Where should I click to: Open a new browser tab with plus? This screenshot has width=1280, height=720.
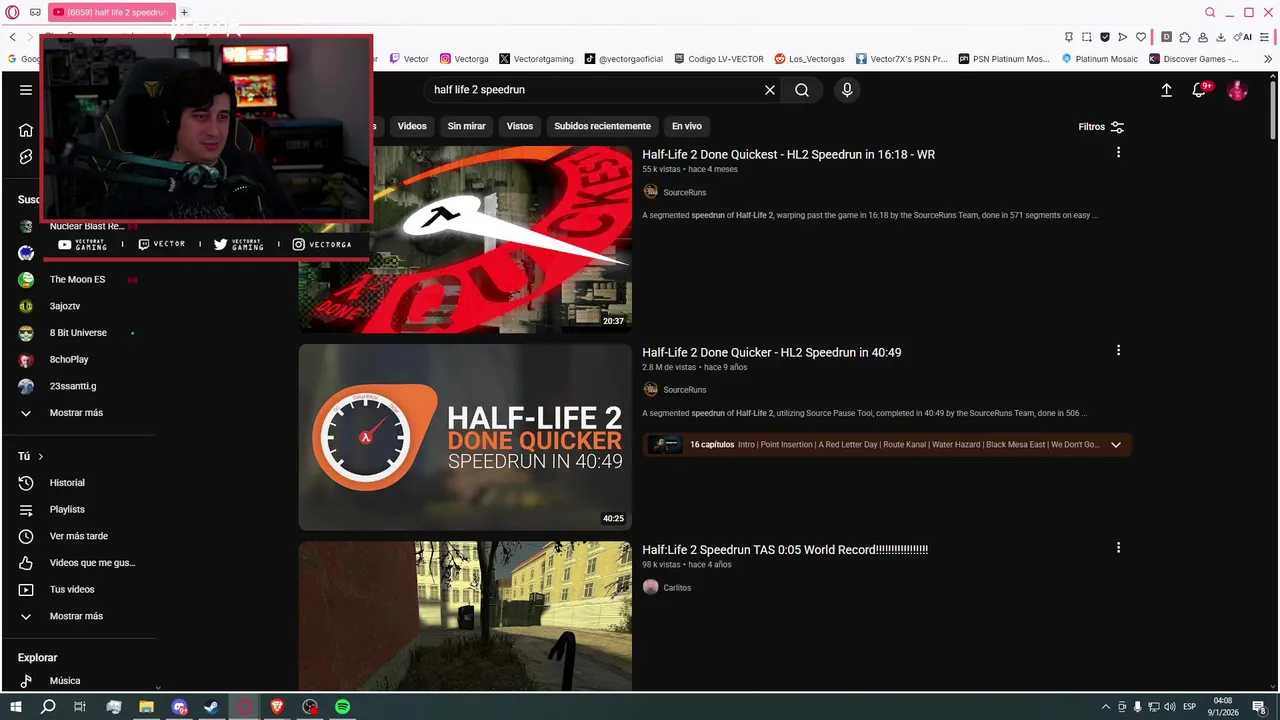(x=184, y=12)
